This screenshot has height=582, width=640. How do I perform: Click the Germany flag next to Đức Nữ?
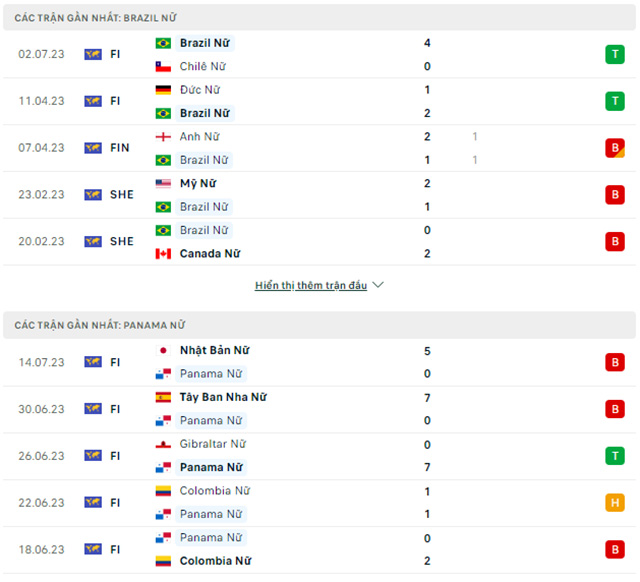coord(163,90)
